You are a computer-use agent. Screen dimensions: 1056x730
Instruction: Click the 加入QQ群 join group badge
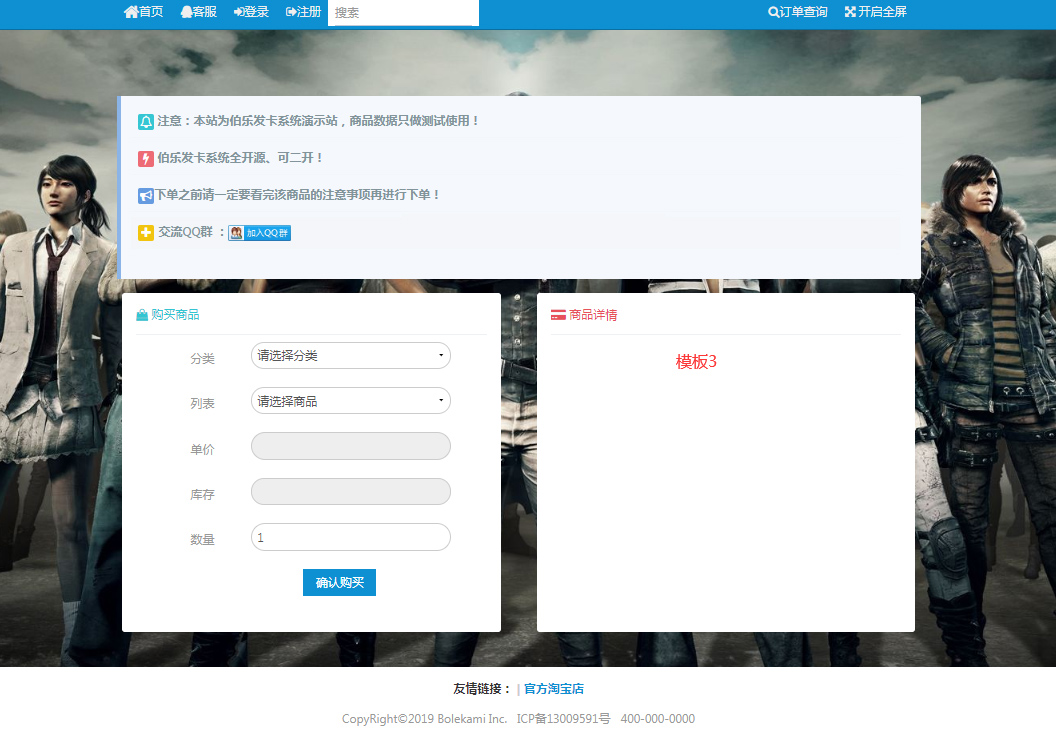258,232
